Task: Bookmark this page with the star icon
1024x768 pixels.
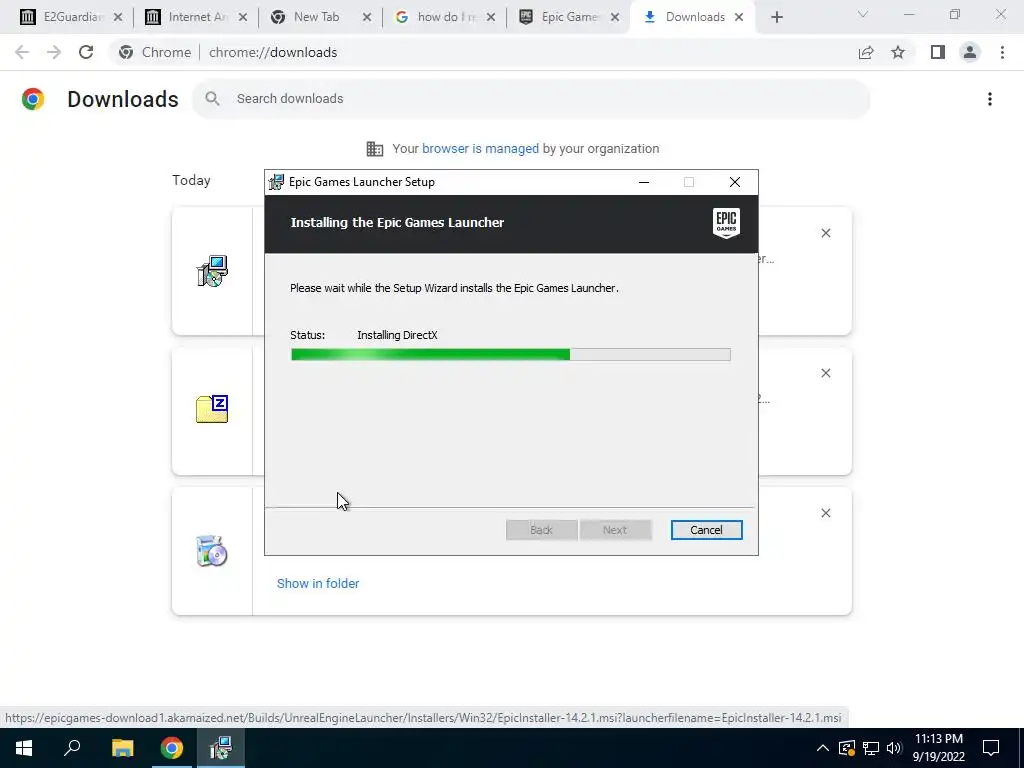Action: click(898, 52)
